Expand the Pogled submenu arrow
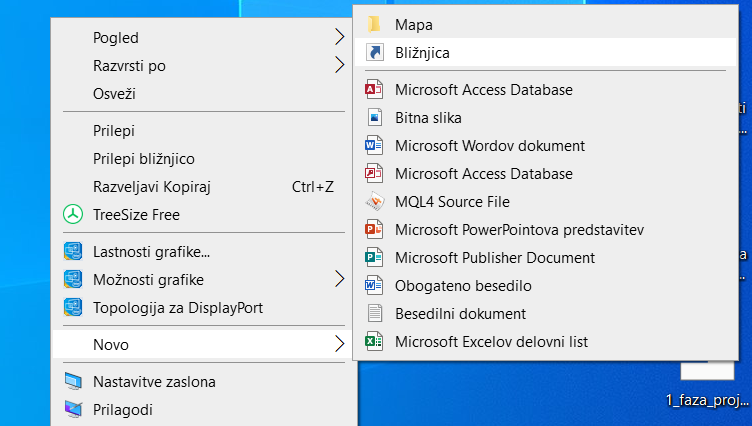The height and width of the screenshot is (426, 752). (x=339, y=38)
